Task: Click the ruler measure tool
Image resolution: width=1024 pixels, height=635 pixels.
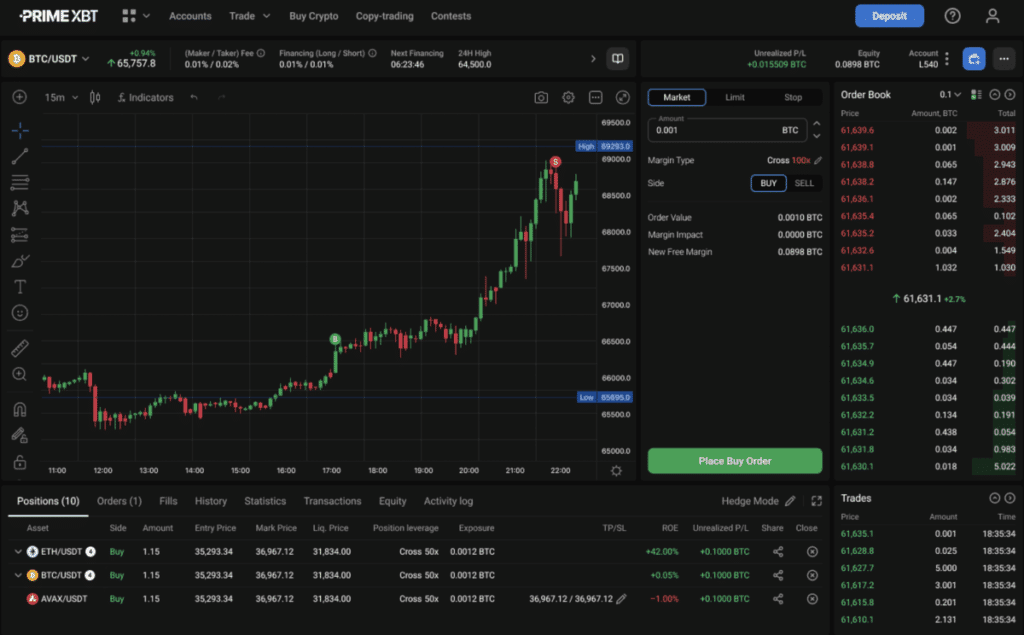Action: pyautogui.click(x=20, y=348)
